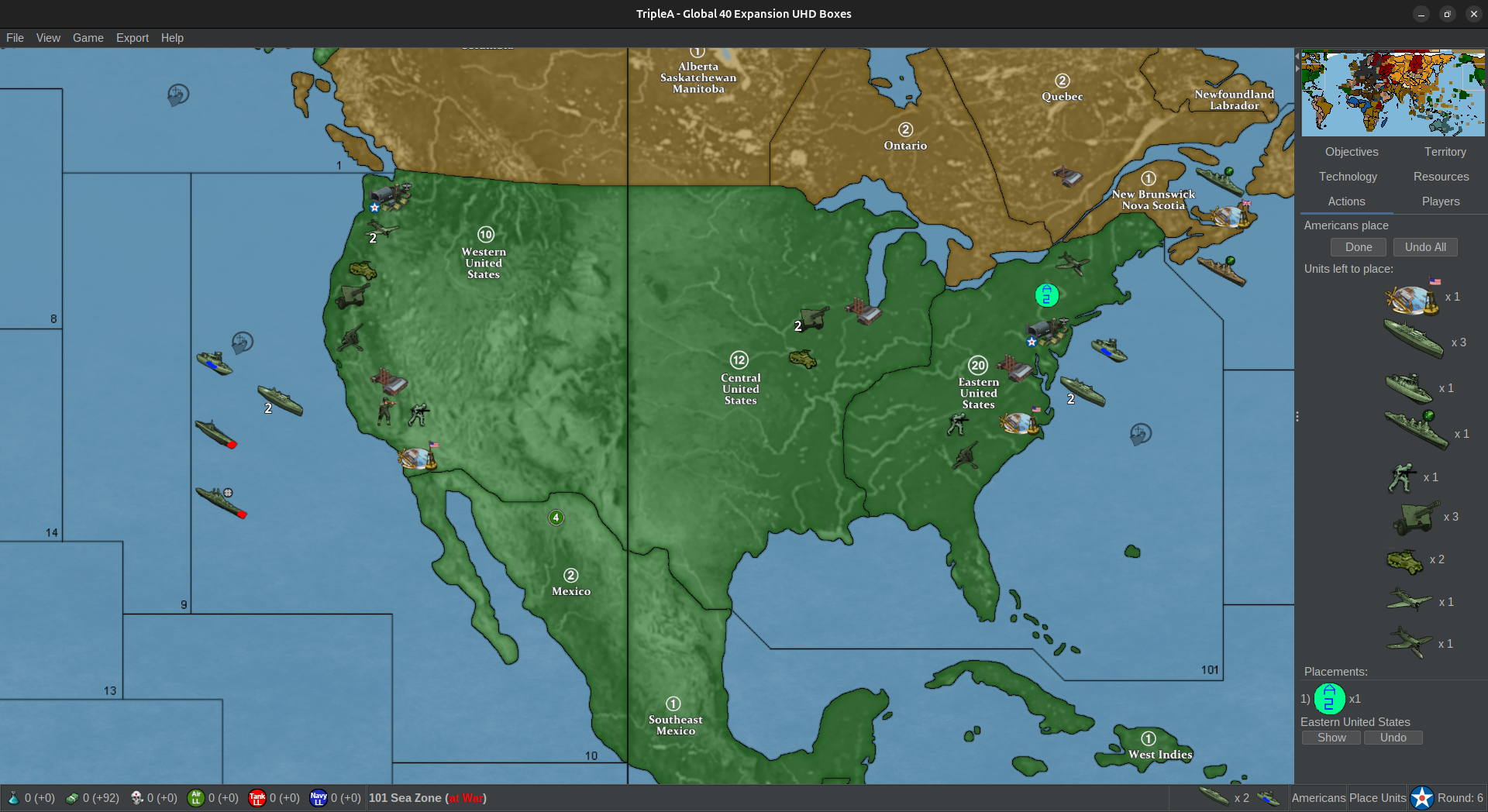The height and width of the screenshot is (812, 1488).
Task: Click the blue-marked destroyer off the Pacific coast
Action: click(215, 363)
